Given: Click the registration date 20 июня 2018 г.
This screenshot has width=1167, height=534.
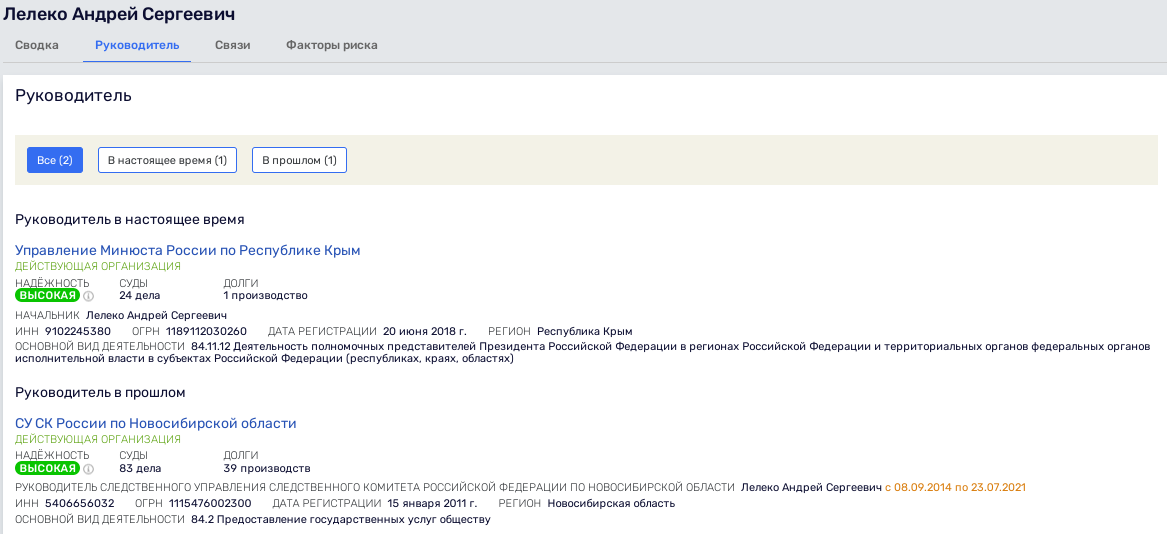Looking at the screenshot, I should (x=424, y=331).
